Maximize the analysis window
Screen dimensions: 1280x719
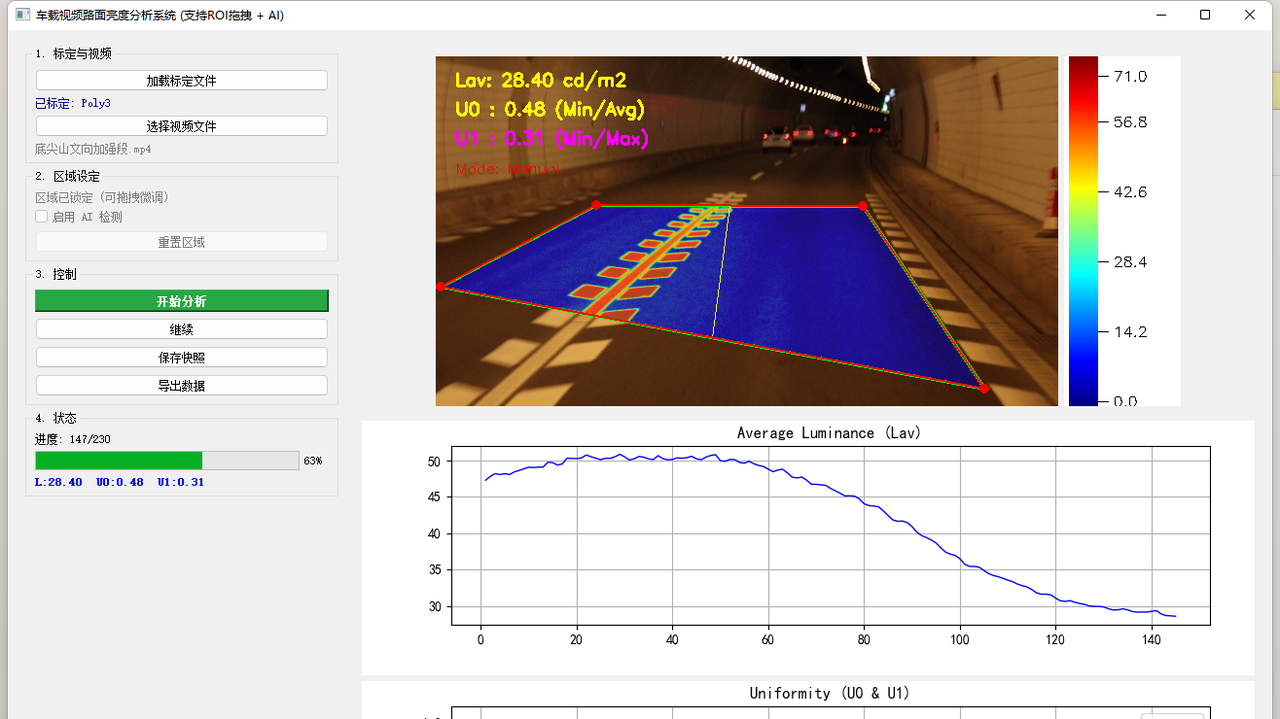click(x=1205, y=15)
